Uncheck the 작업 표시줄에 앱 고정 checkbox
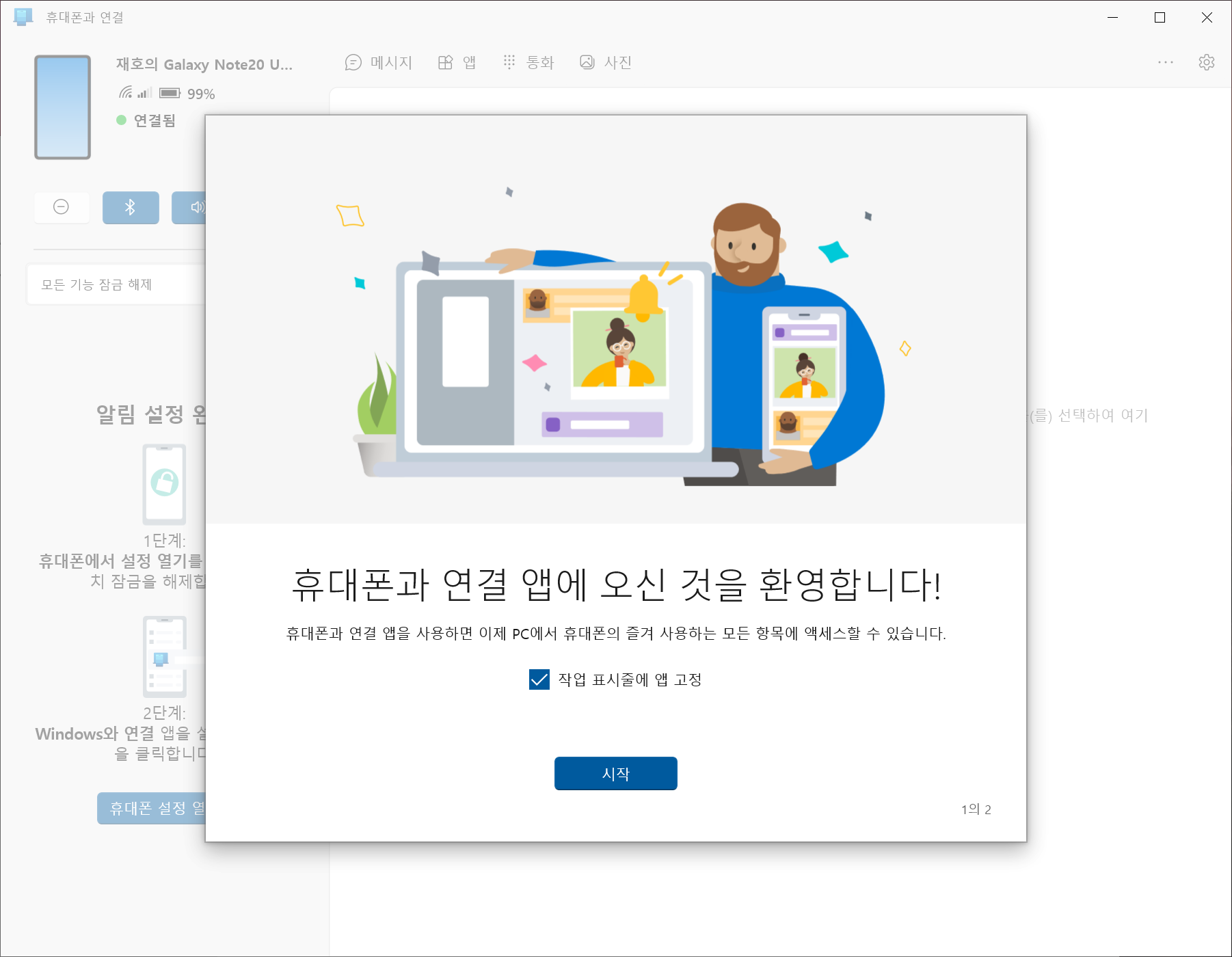 click(x=539, y=679)
